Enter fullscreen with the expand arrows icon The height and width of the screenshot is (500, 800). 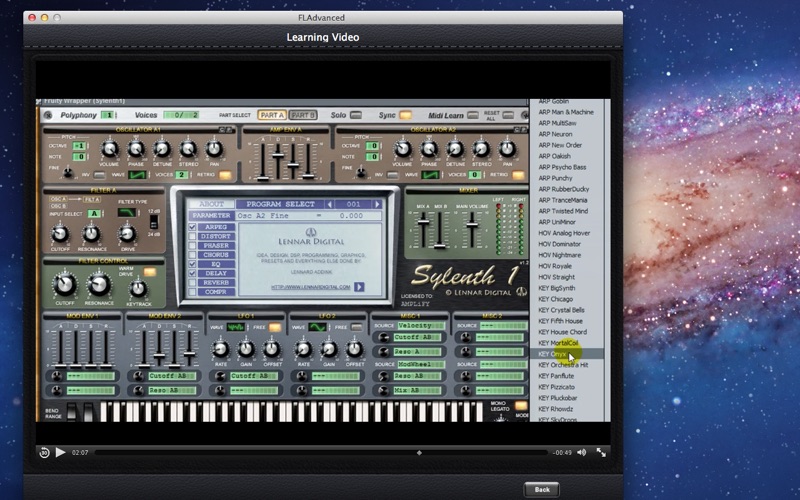coord(601,452)
